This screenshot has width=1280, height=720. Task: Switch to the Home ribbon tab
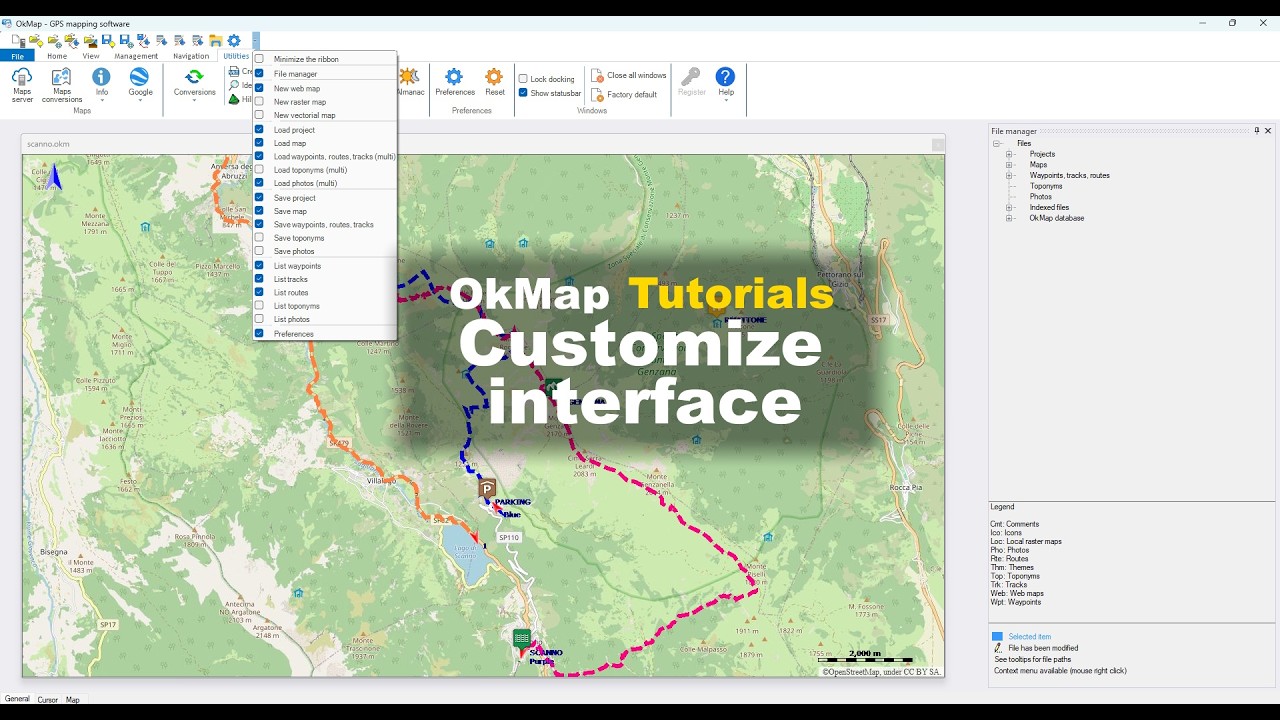57,56
